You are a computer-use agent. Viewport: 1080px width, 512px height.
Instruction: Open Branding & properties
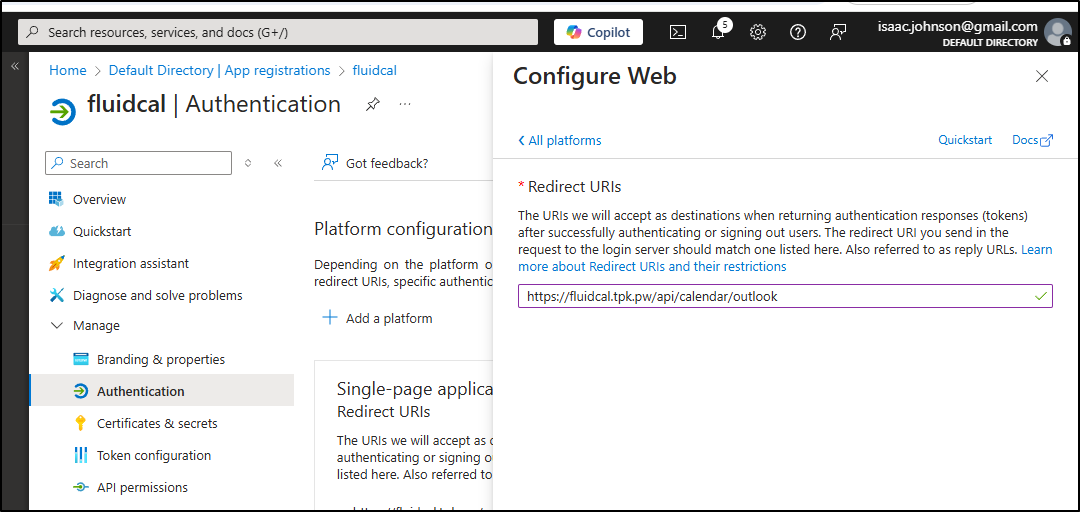pyautogui.click(x=161, y=359)
